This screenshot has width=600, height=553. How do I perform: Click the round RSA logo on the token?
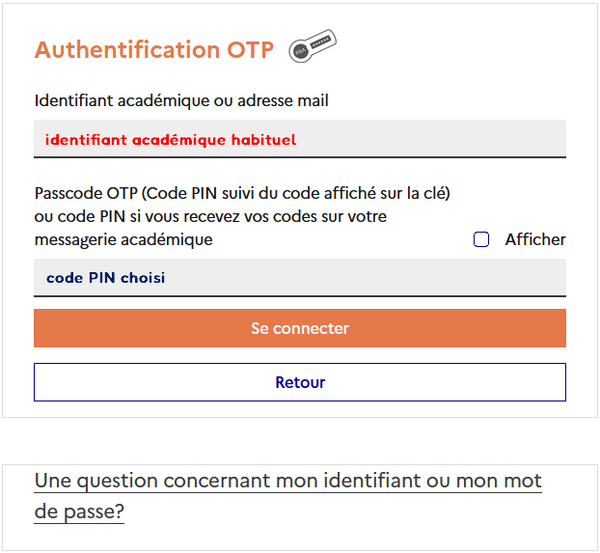click(300, 51)
